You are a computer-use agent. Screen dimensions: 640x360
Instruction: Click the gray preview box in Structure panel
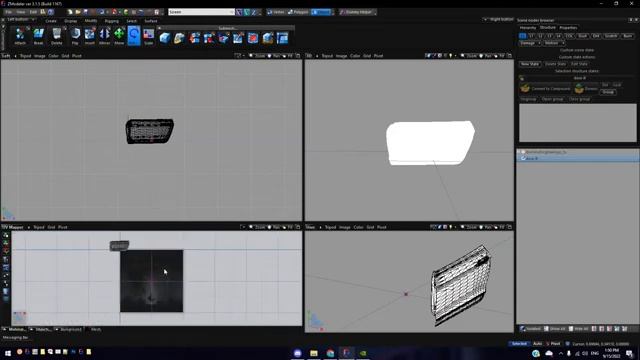point(577,122)
